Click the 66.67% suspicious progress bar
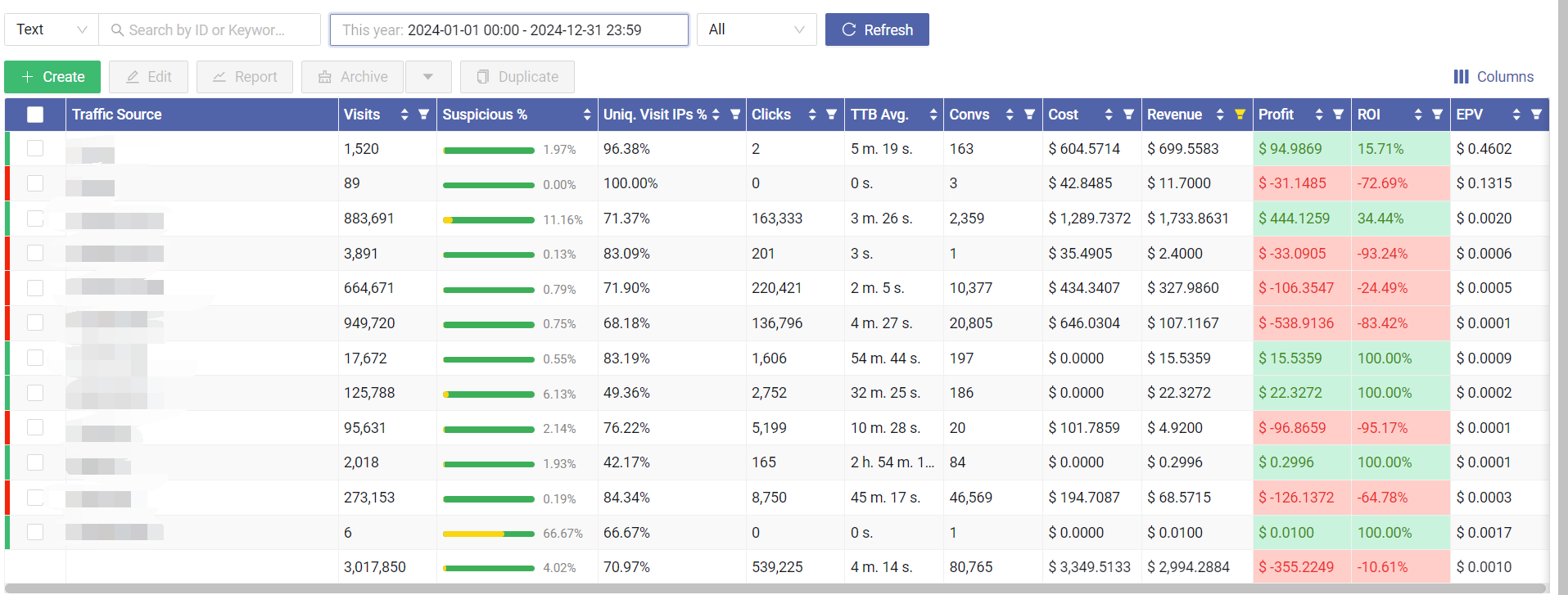This screenshot has width=1568, height=595. pyautogui.click(x=488, y=534)
